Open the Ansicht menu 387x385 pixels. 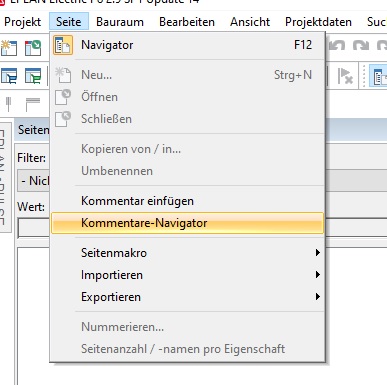pyautogui.click(x=250, y=22)
